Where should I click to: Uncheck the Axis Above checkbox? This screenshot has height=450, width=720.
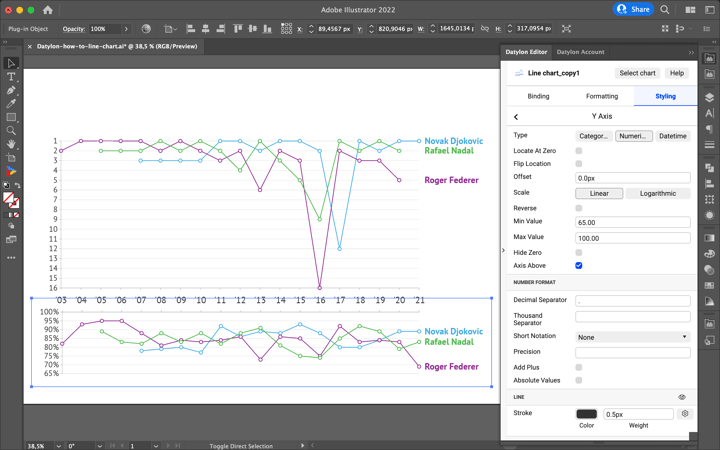pos(579,265)
